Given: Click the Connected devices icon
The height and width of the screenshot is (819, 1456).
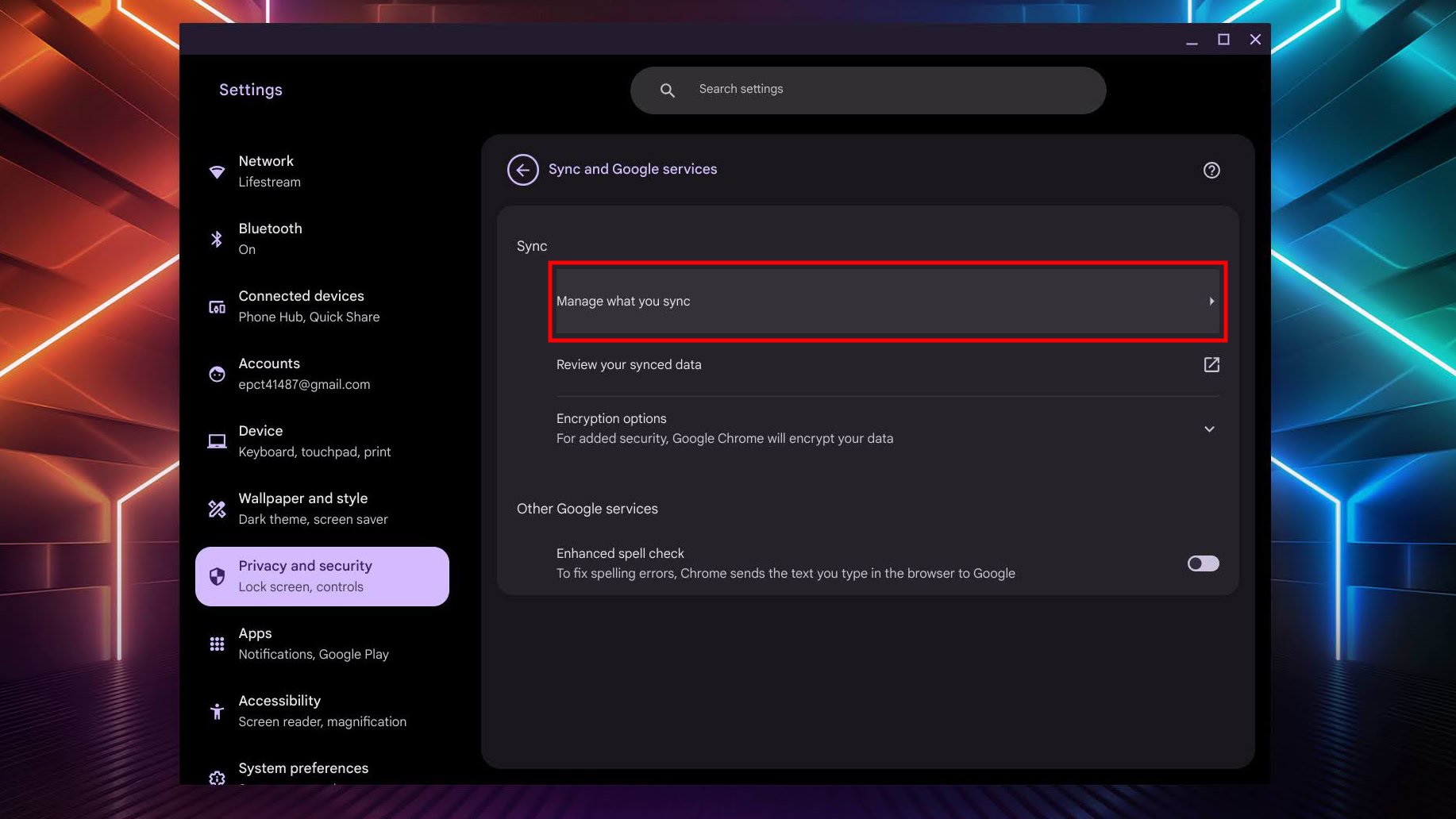Looking at the screenshot, I should tap(217, 306).
